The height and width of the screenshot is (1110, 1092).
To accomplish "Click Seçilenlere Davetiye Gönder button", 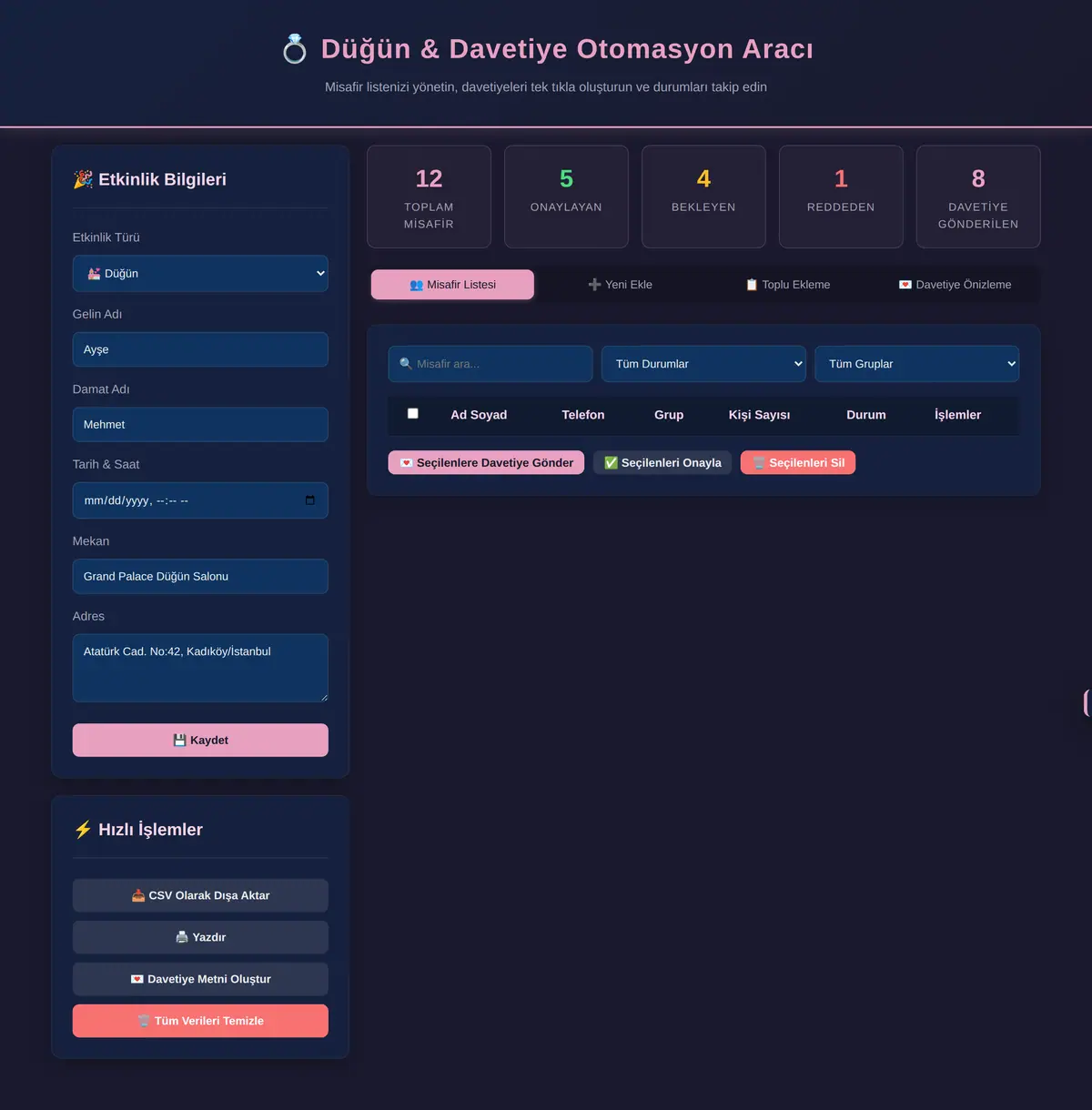I will point(486,463).
